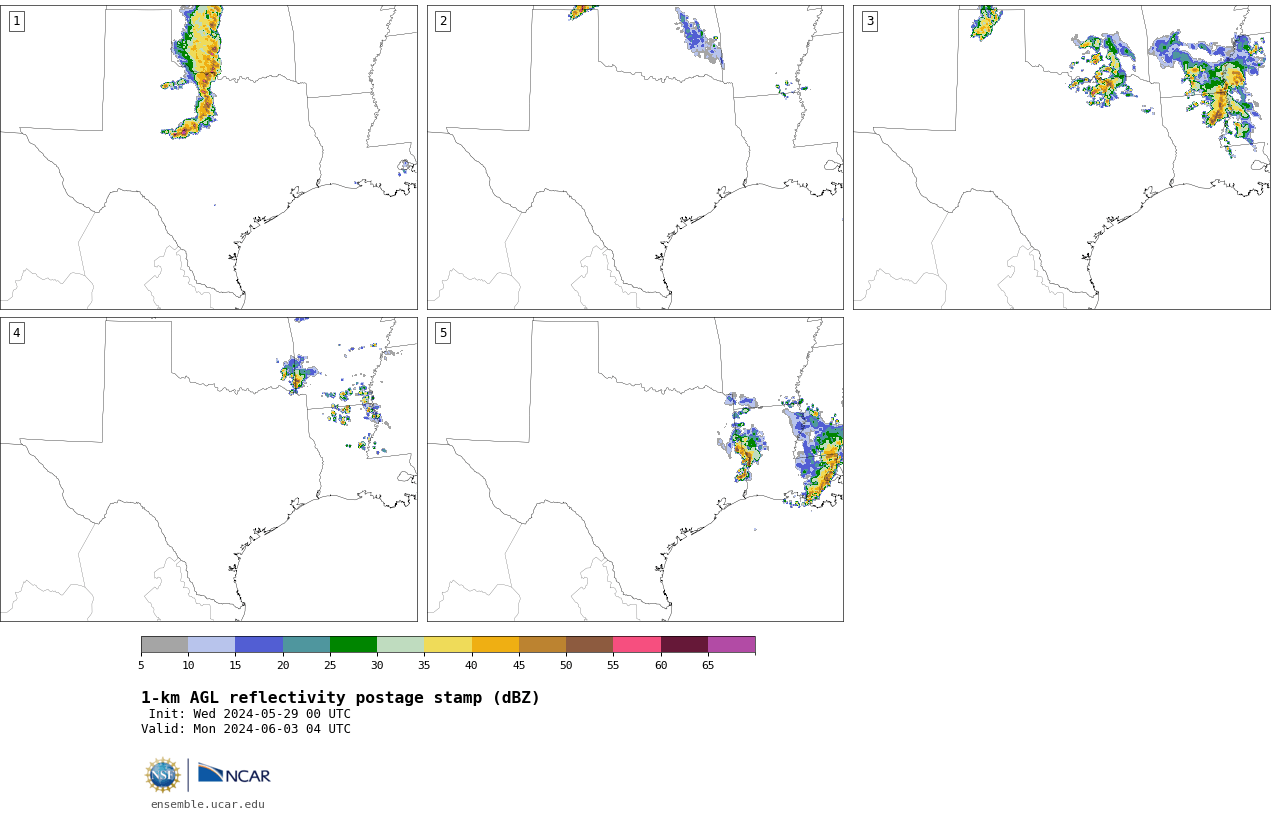
Task: Open ensemble member 4 reflectivity map
Action: 208,469
